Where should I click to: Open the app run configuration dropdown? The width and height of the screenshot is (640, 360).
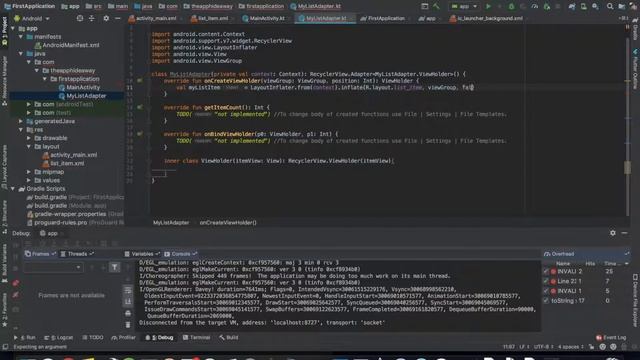coord(464,6)
